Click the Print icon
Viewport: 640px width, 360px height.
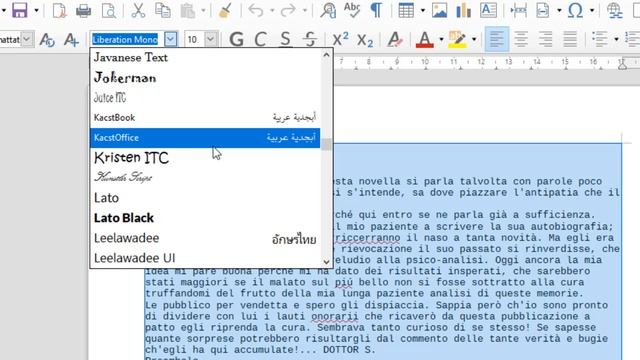(x=83, y=10)
